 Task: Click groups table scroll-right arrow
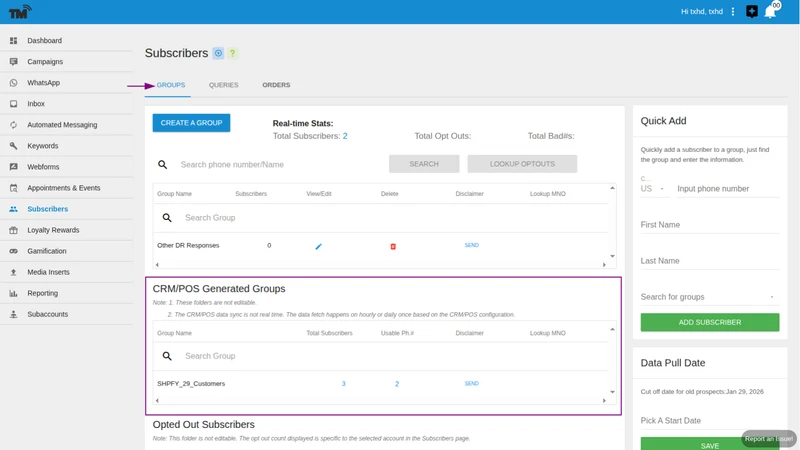[604, 265]
